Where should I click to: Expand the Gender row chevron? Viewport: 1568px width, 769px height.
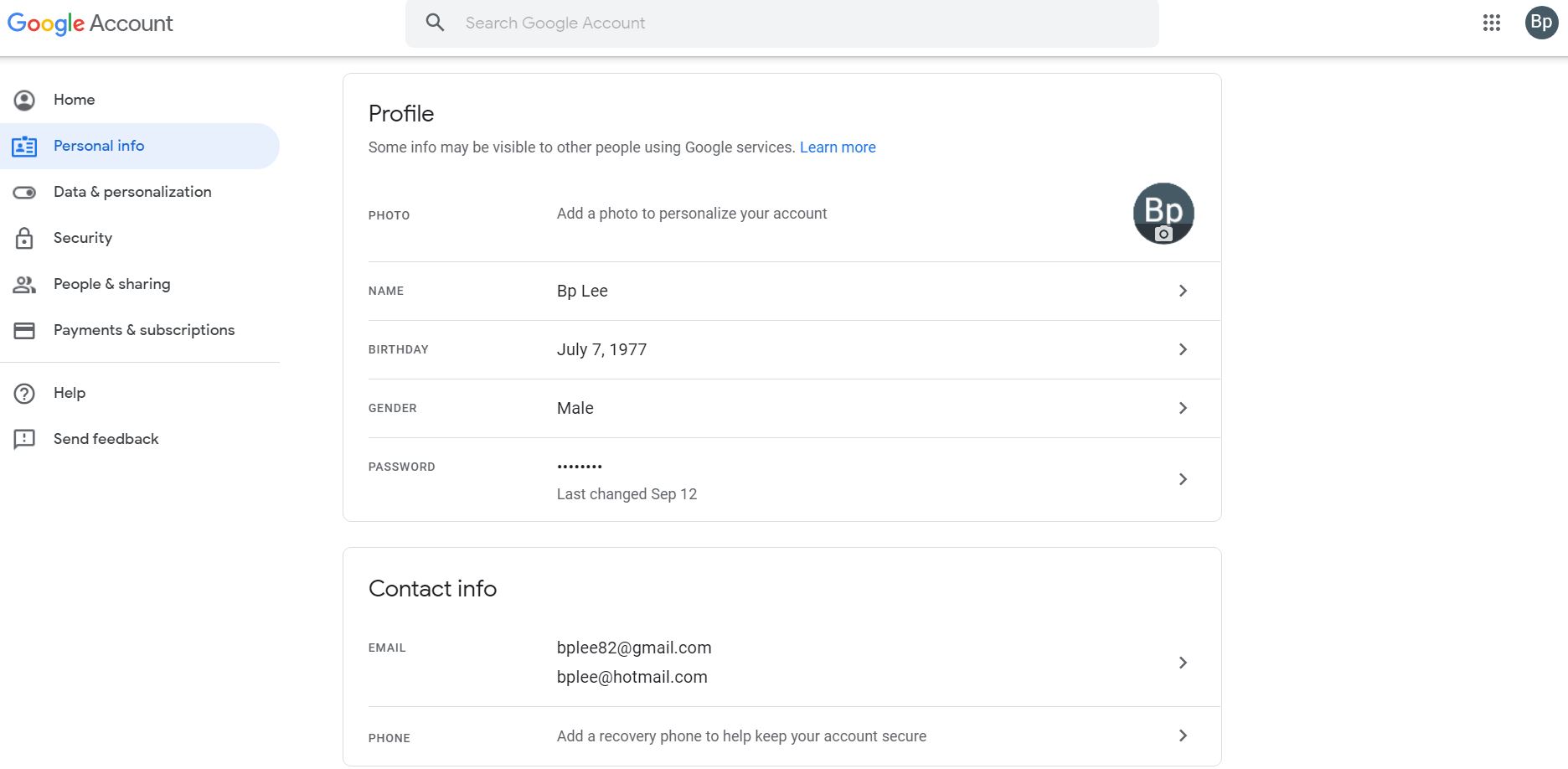tap(1183, 408)
